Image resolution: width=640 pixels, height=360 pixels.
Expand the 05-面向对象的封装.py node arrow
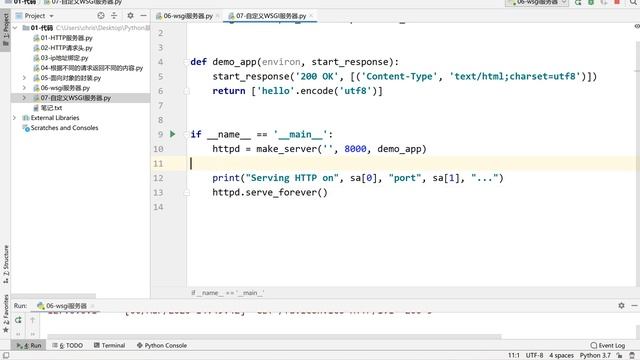coord(24,78)
